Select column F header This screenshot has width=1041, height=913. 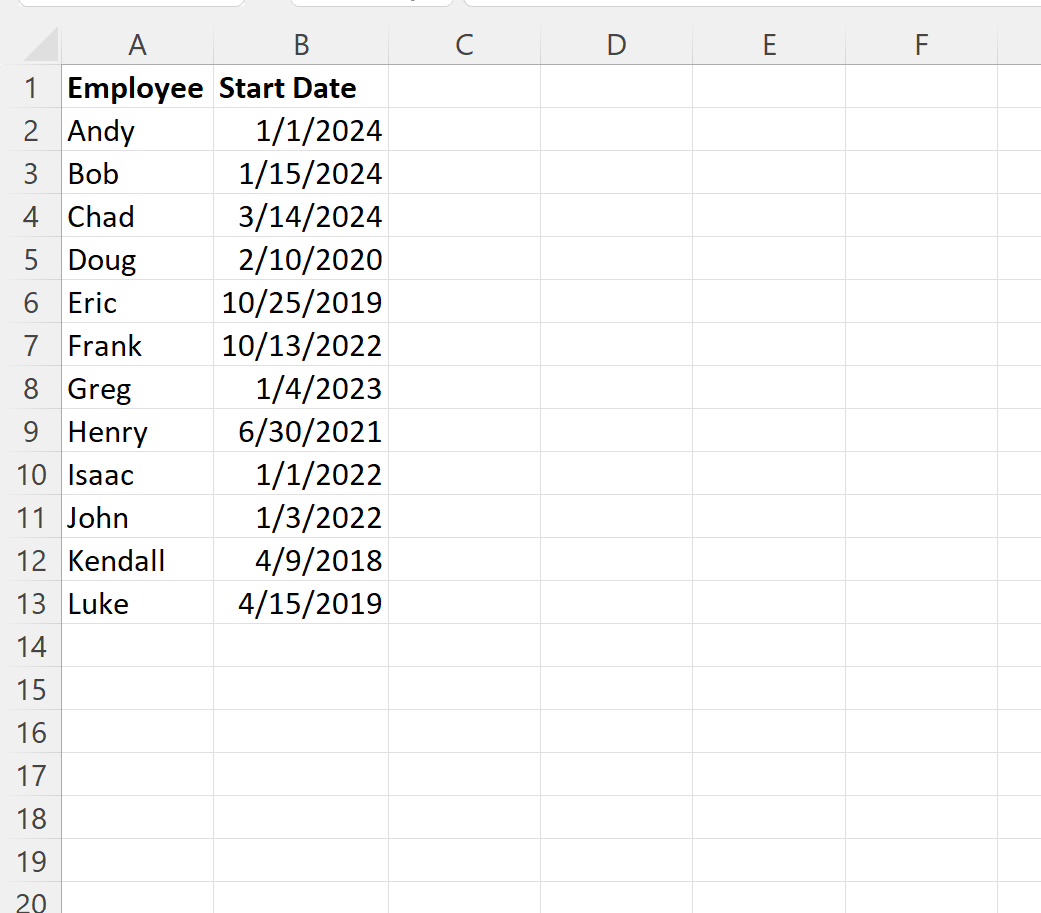point(921,45)
